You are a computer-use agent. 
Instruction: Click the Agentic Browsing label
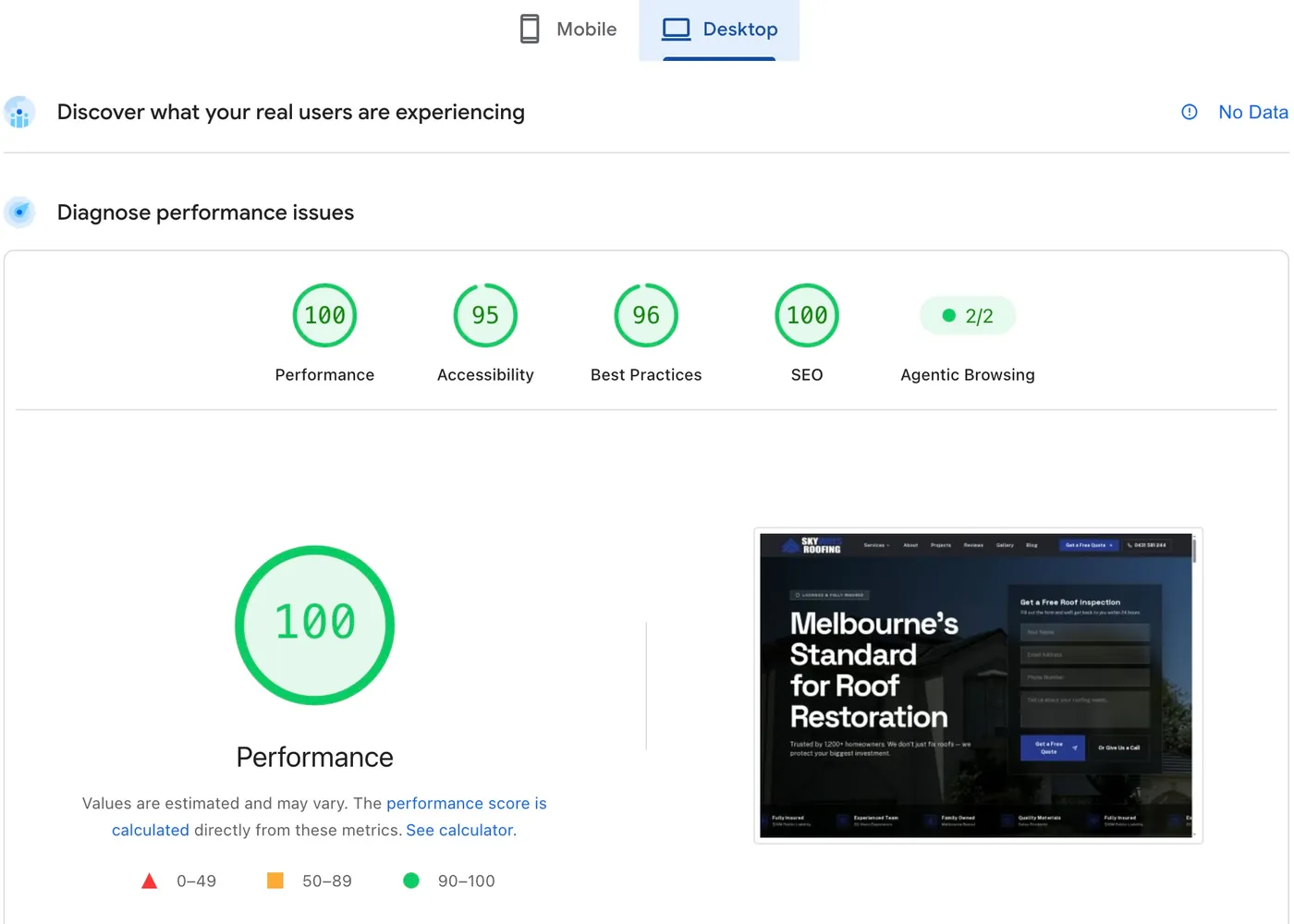(x=968, y=375)
